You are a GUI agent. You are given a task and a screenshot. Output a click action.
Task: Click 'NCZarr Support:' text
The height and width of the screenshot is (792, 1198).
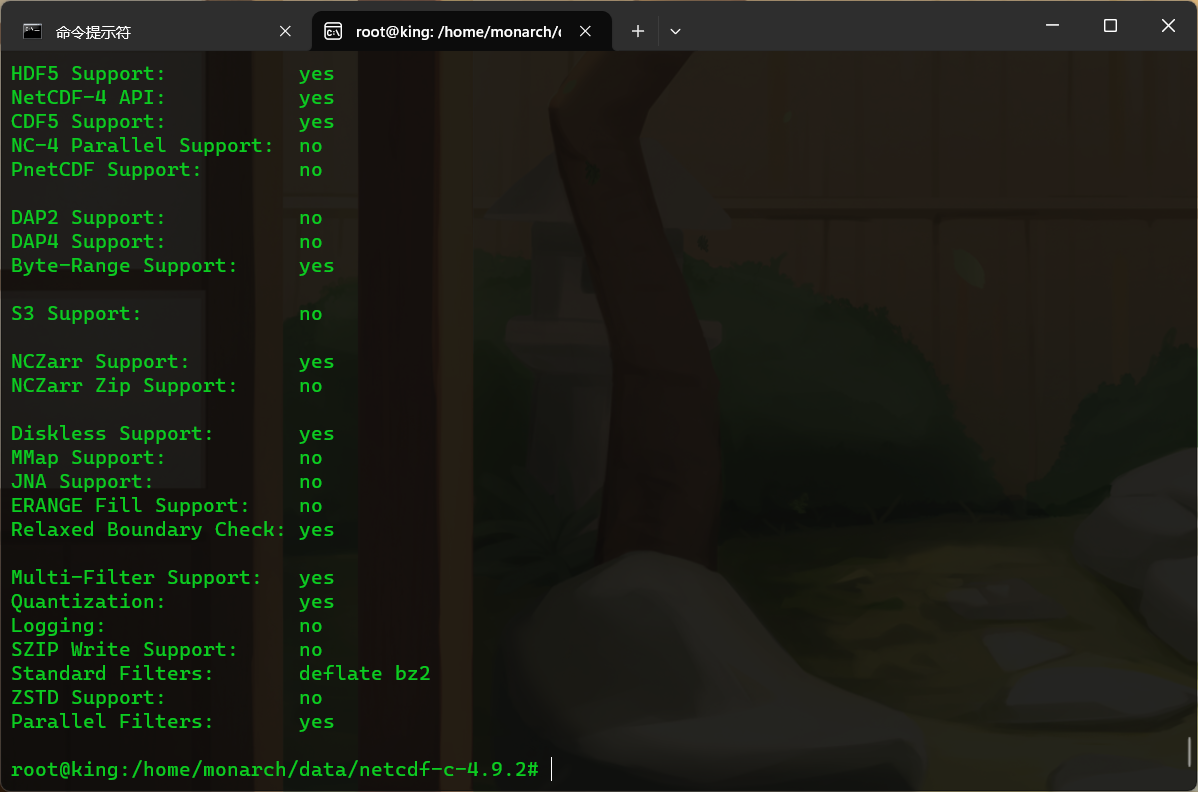(100, 362)
